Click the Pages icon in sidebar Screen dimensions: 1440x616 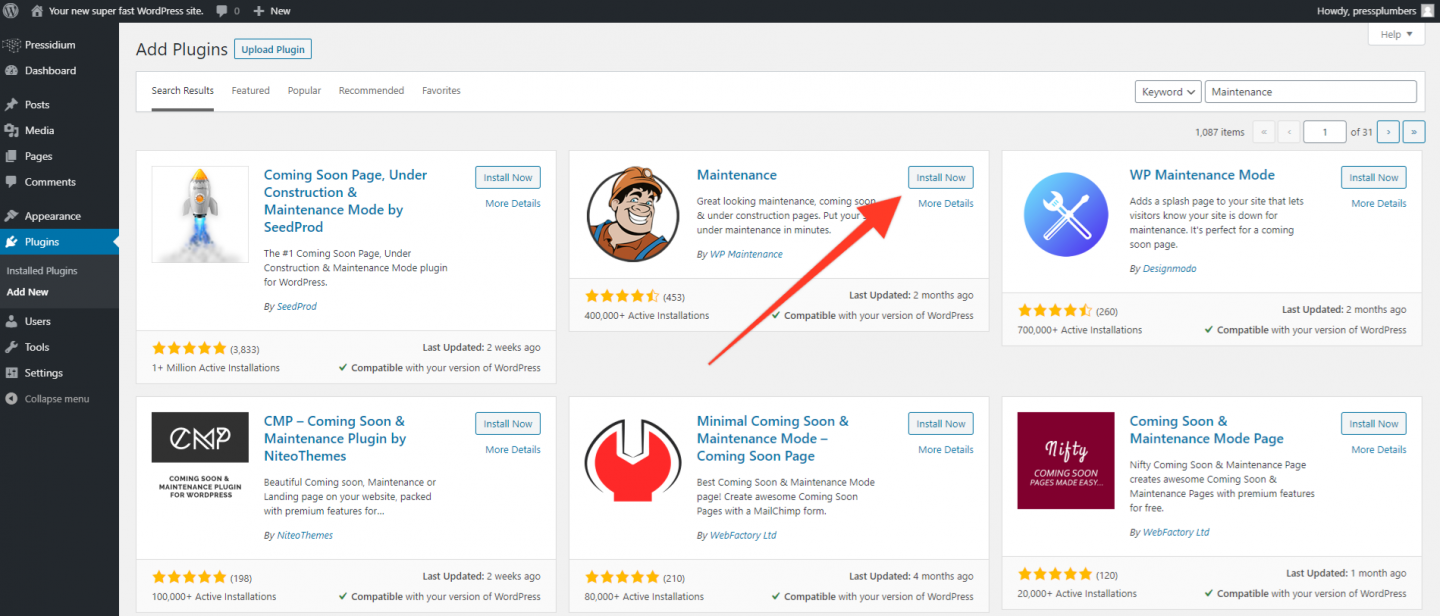[x=12, y=157]
